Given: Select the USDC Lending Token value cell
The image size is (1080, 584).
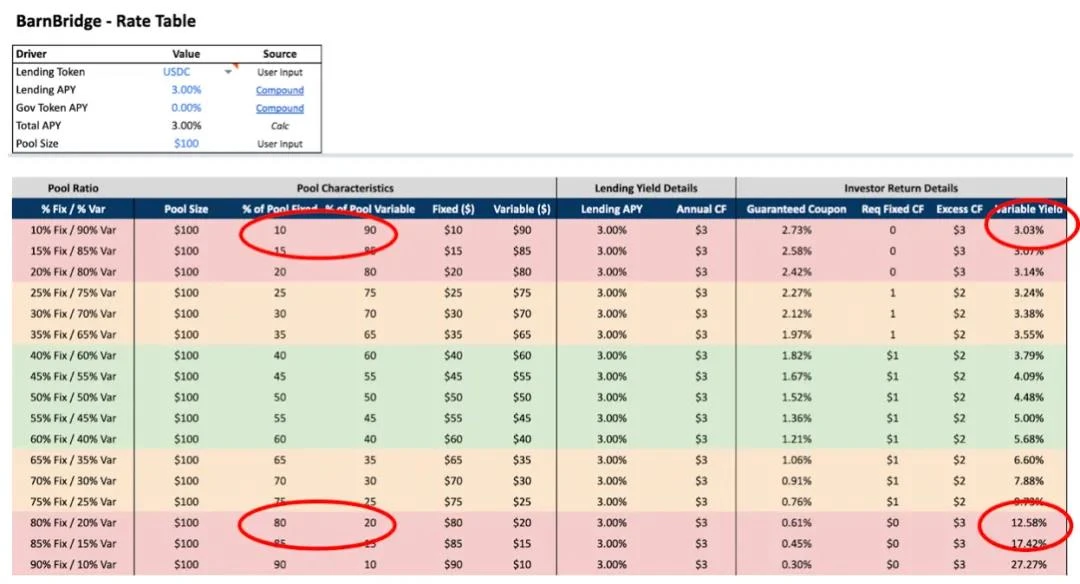Looking at the screenshot, I should click(x=178, y=72).
